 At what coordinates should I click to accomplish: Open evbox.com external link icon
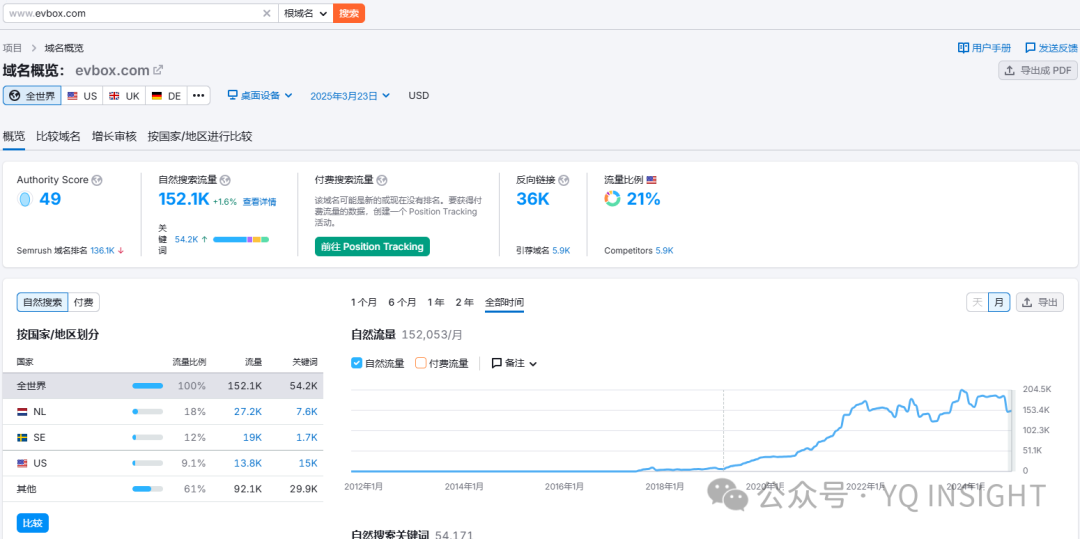[158, 70]
